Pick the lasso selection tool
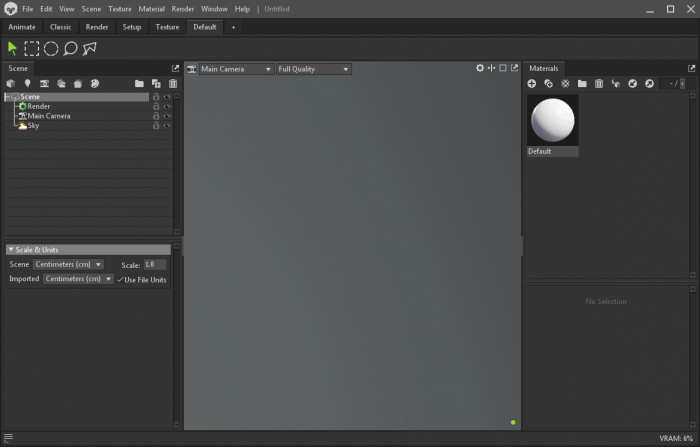 (x=70, y=48)
